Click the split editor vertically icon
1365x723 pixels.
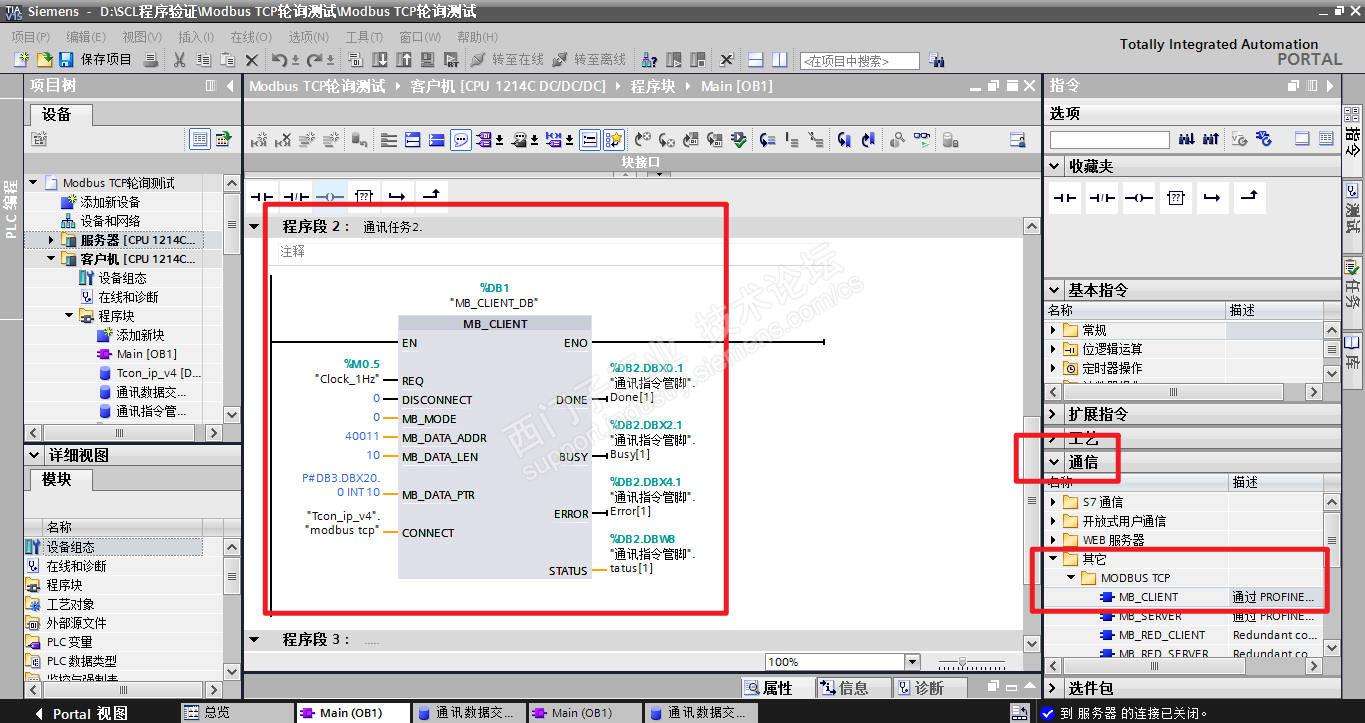[780, 60]
